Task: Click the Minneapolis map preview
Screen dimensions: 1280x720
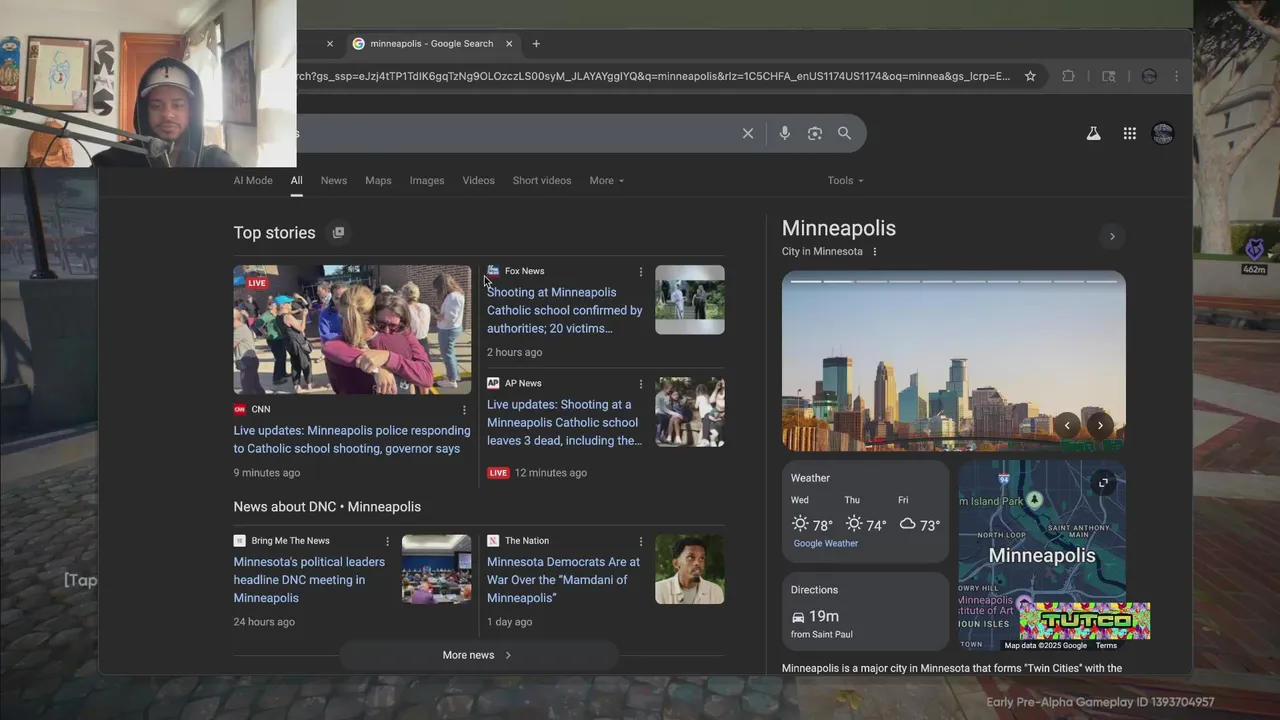Action: click(1042, 555)
